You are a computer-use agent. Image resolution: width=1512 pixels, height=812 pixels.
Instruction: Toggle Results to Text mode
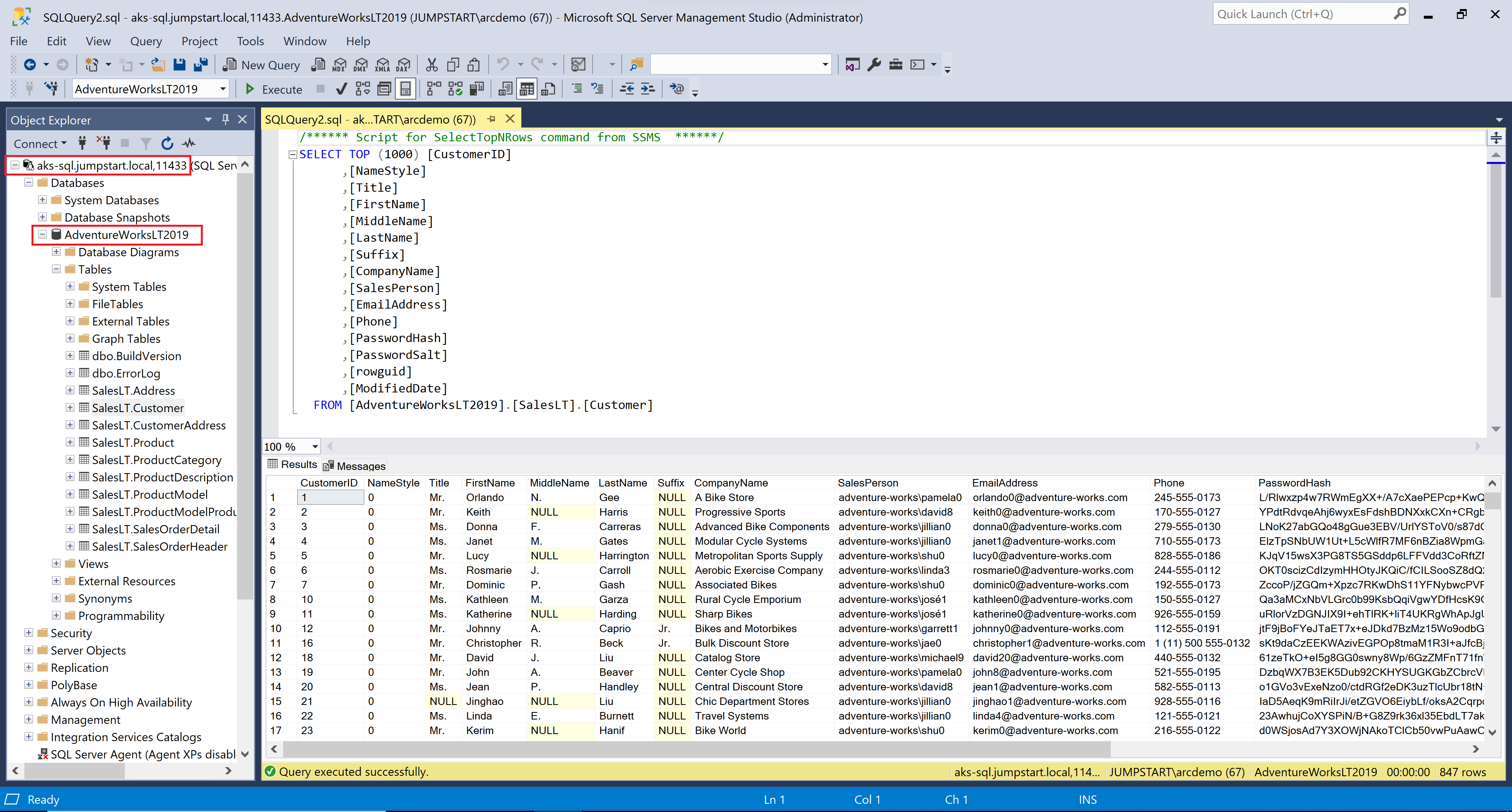pos(505,89)
